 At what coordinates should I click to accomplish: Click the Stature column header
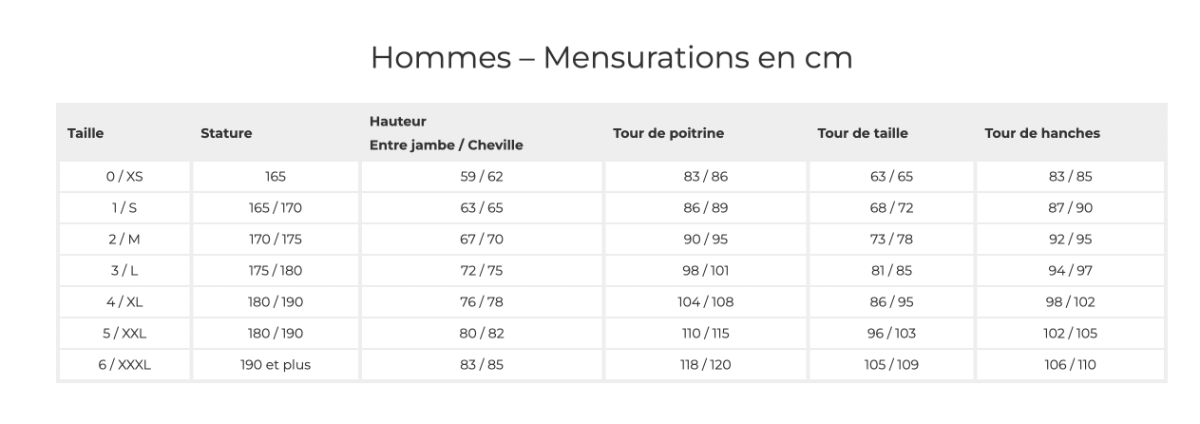[x=226, y=133]
